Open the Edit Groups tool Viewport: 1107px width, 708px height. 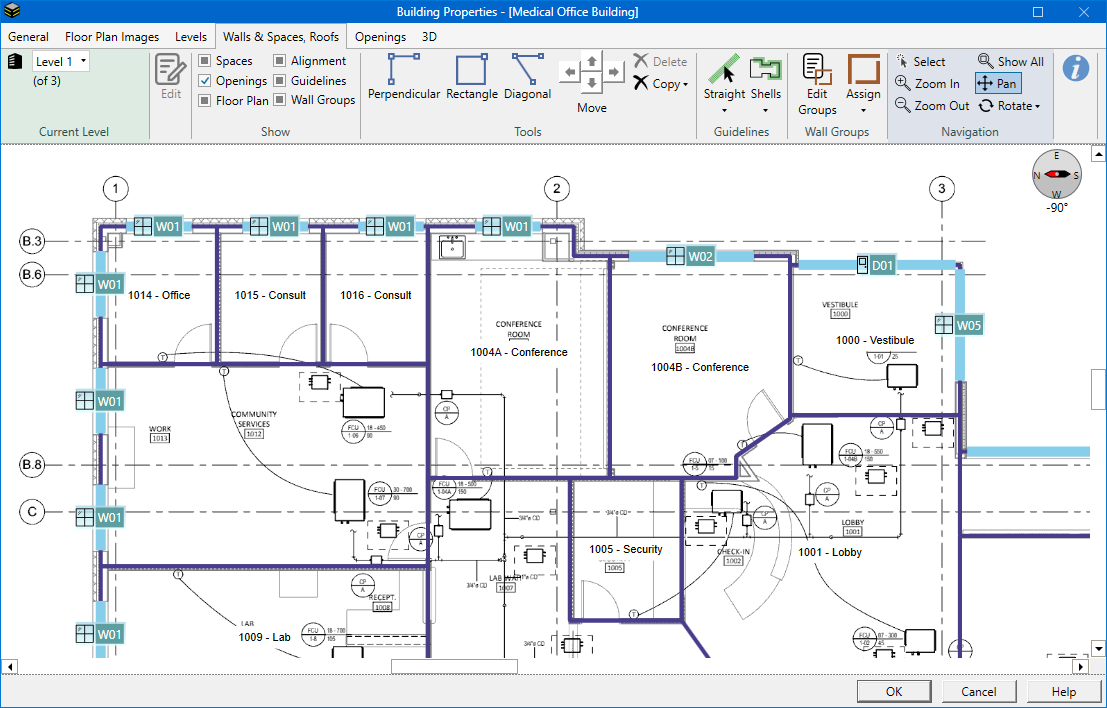click(x=818, y=84)
